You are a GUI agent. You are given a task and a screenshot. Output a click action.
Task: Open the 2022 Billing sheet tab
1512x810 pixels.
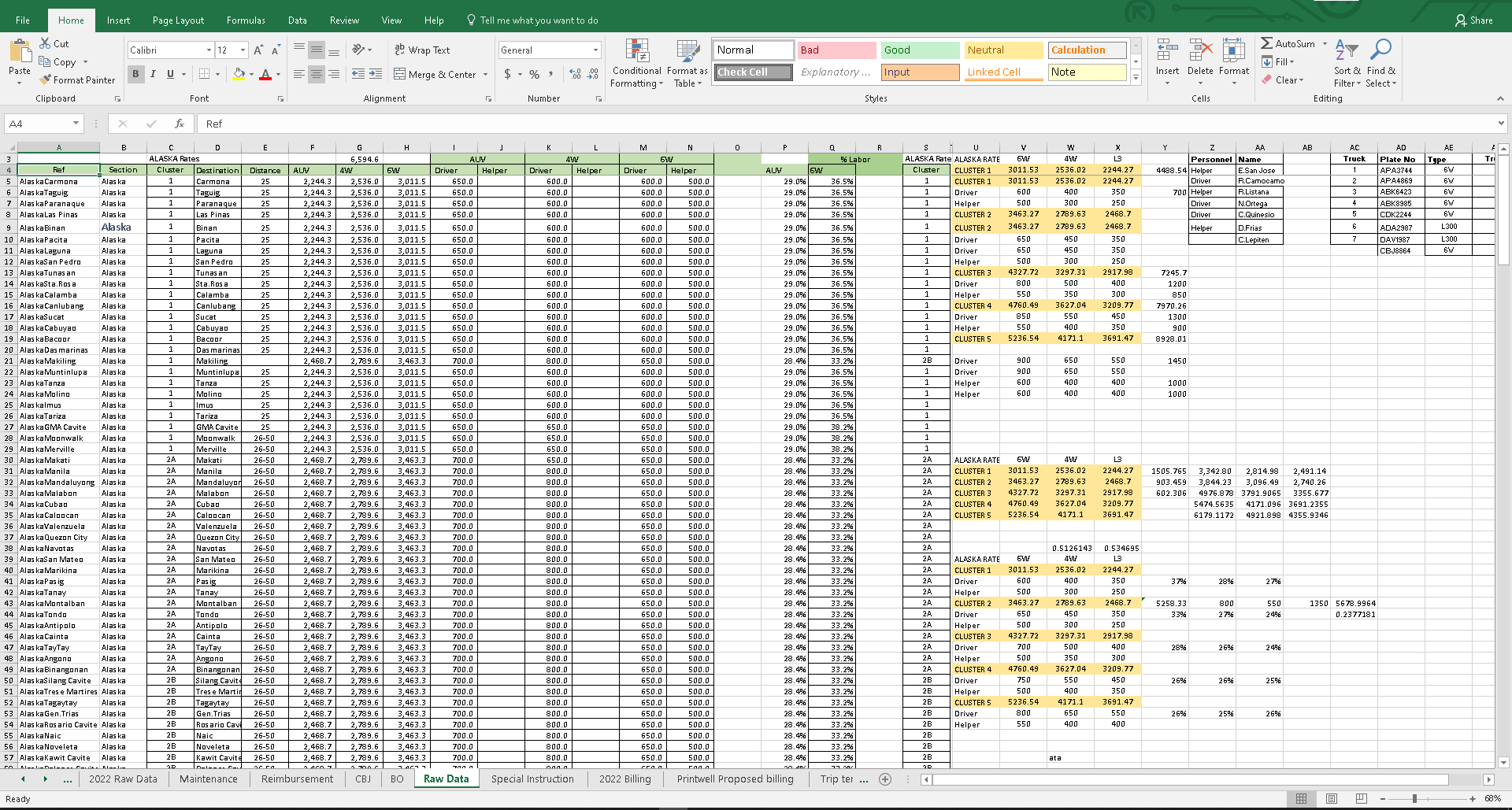pyautogui.click(x=625, y=779)
